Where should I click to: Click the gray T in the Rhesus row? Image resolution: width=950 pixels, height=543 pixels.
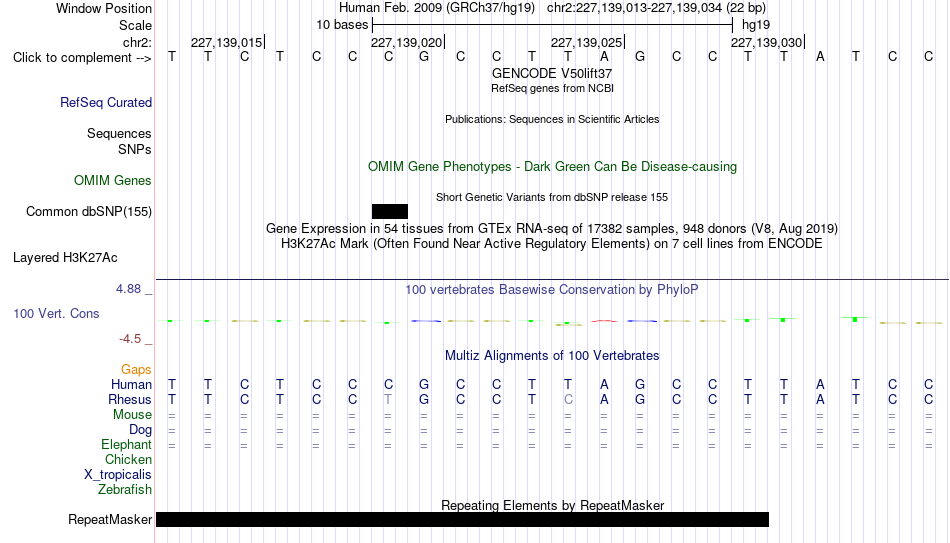point(388,400)
